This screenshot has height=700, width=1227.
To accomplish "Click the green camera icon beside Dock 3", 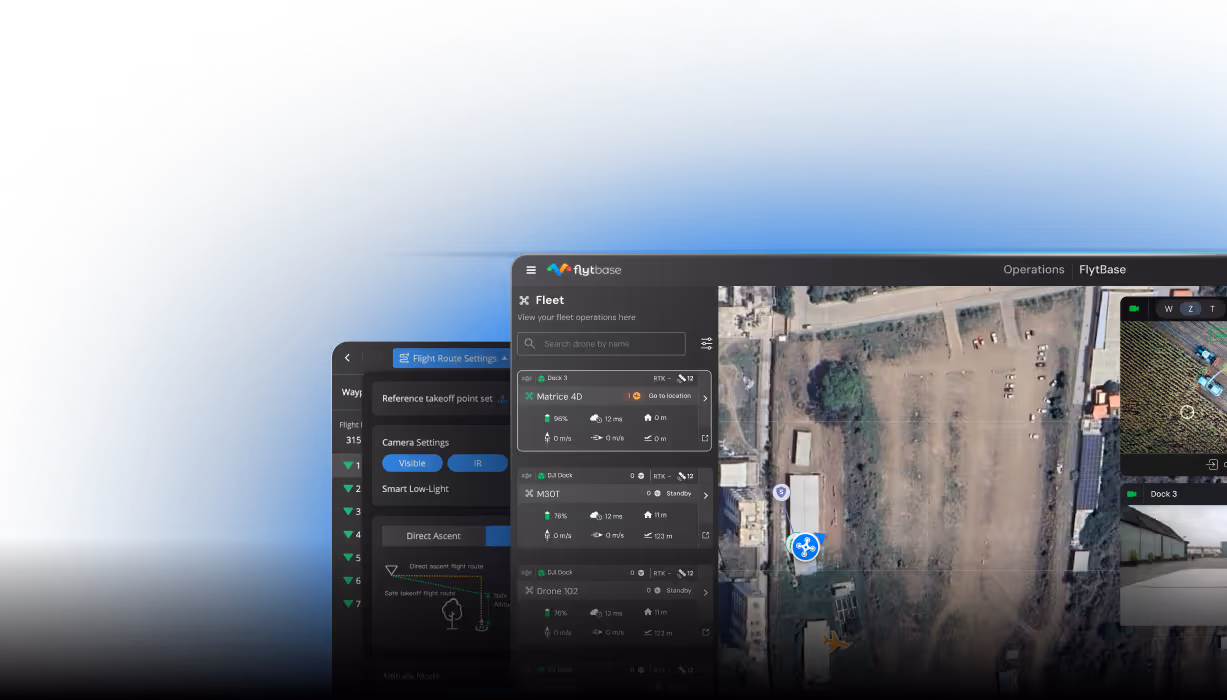I will tap(1134, 494).
